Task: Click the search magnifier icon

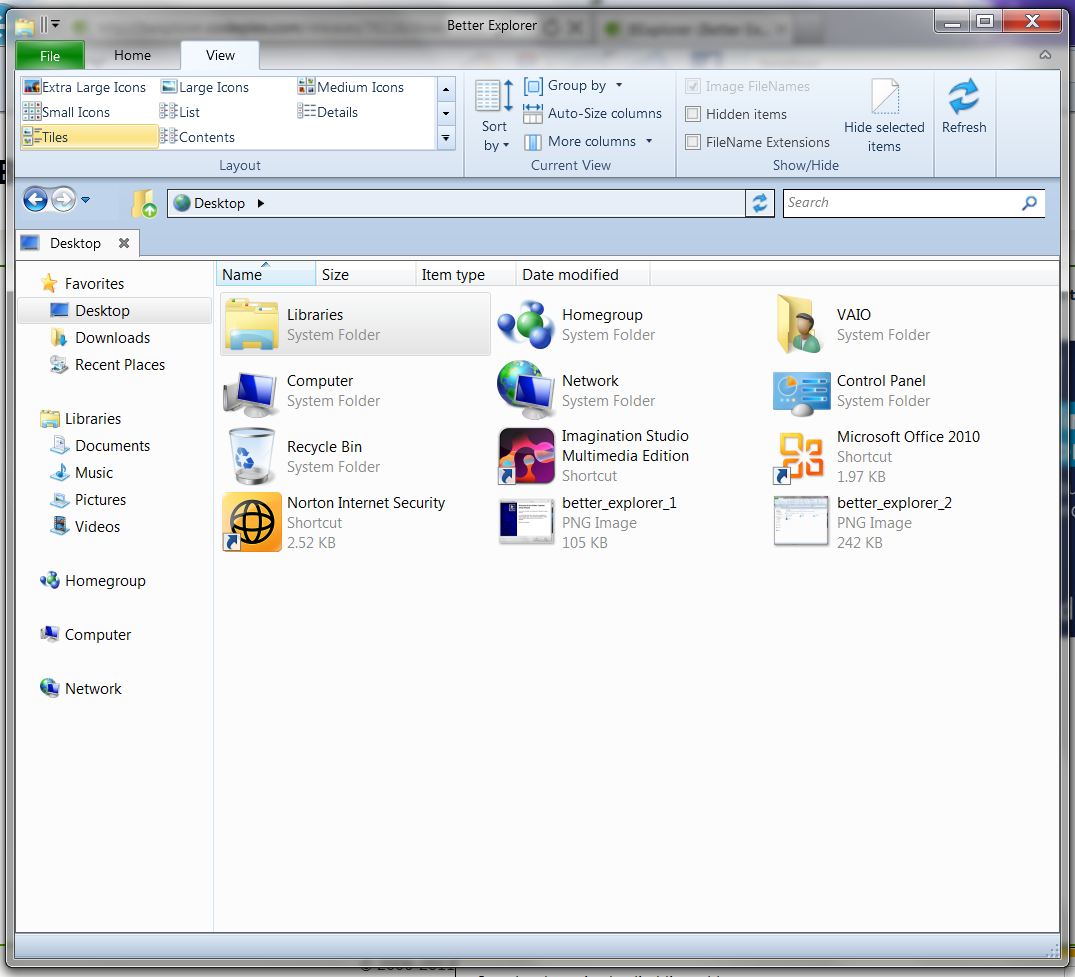Action: point(1029,203)
